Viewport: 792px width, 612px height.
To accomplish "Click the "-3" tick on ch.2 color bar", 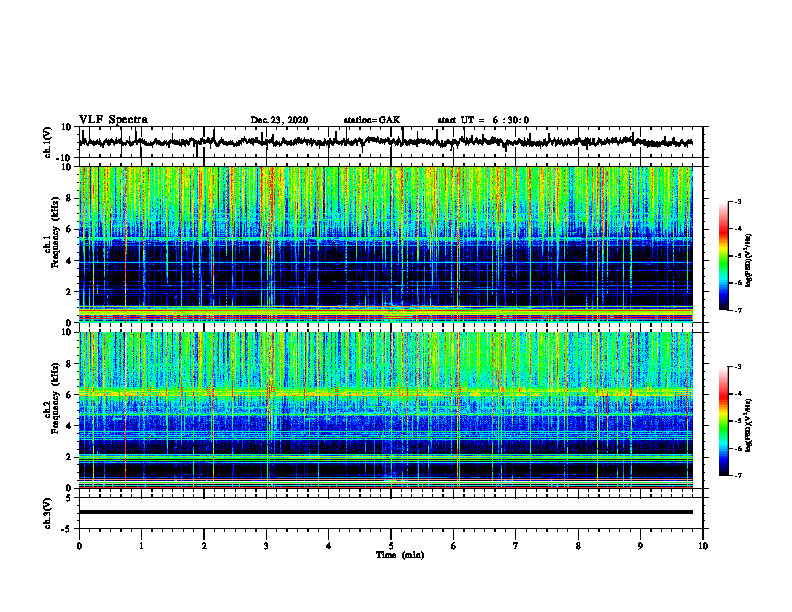I will tap(737, 367).
